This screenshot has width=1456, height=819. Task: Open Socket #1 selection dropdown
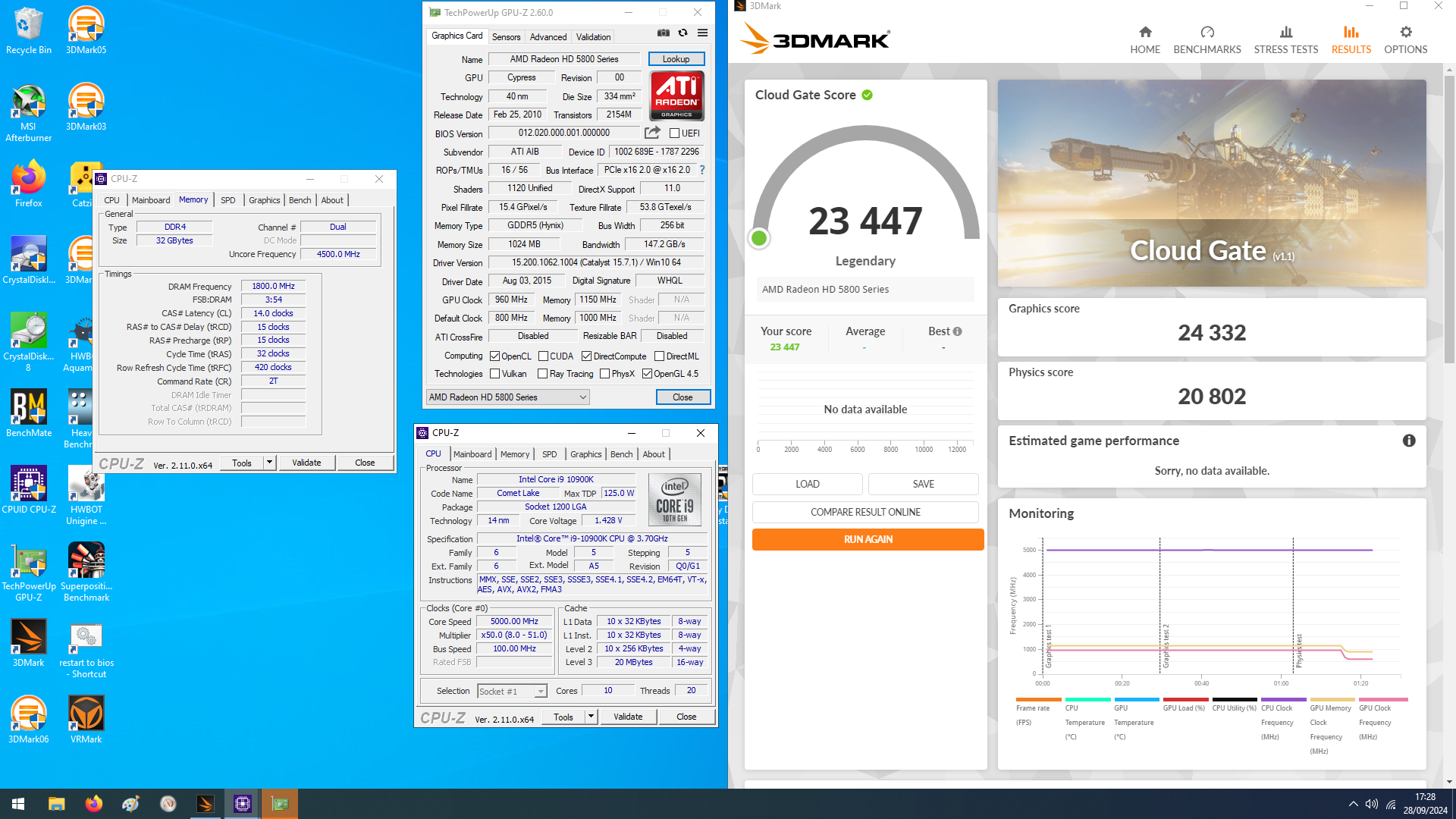point(512,691)
